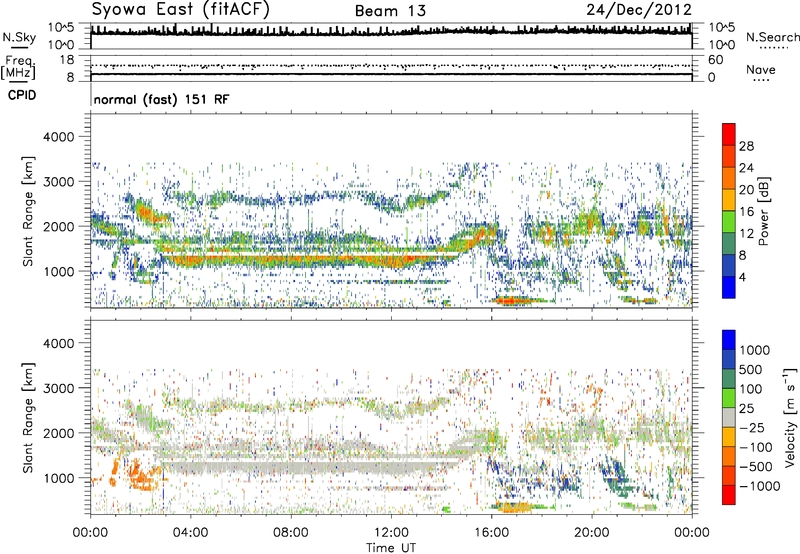Click the '-25' velocity colorbar tick value
The height and width of the screenshot is (554, 800).
750,427
